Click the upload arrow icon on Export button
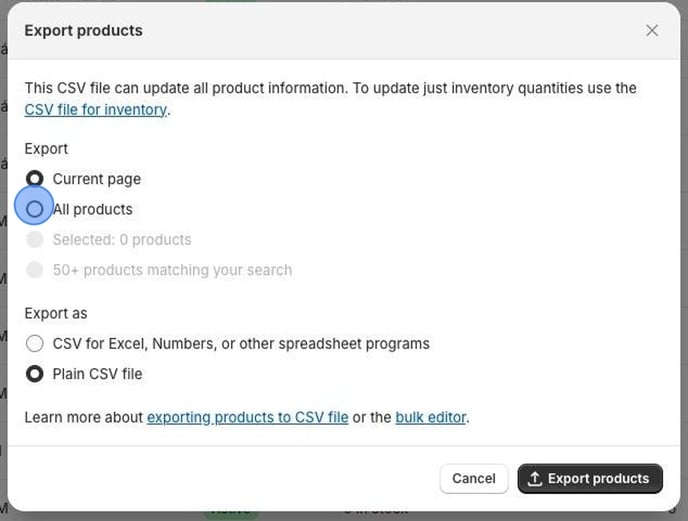Screen dimensions: 688x521 click(x=534, y=479)
